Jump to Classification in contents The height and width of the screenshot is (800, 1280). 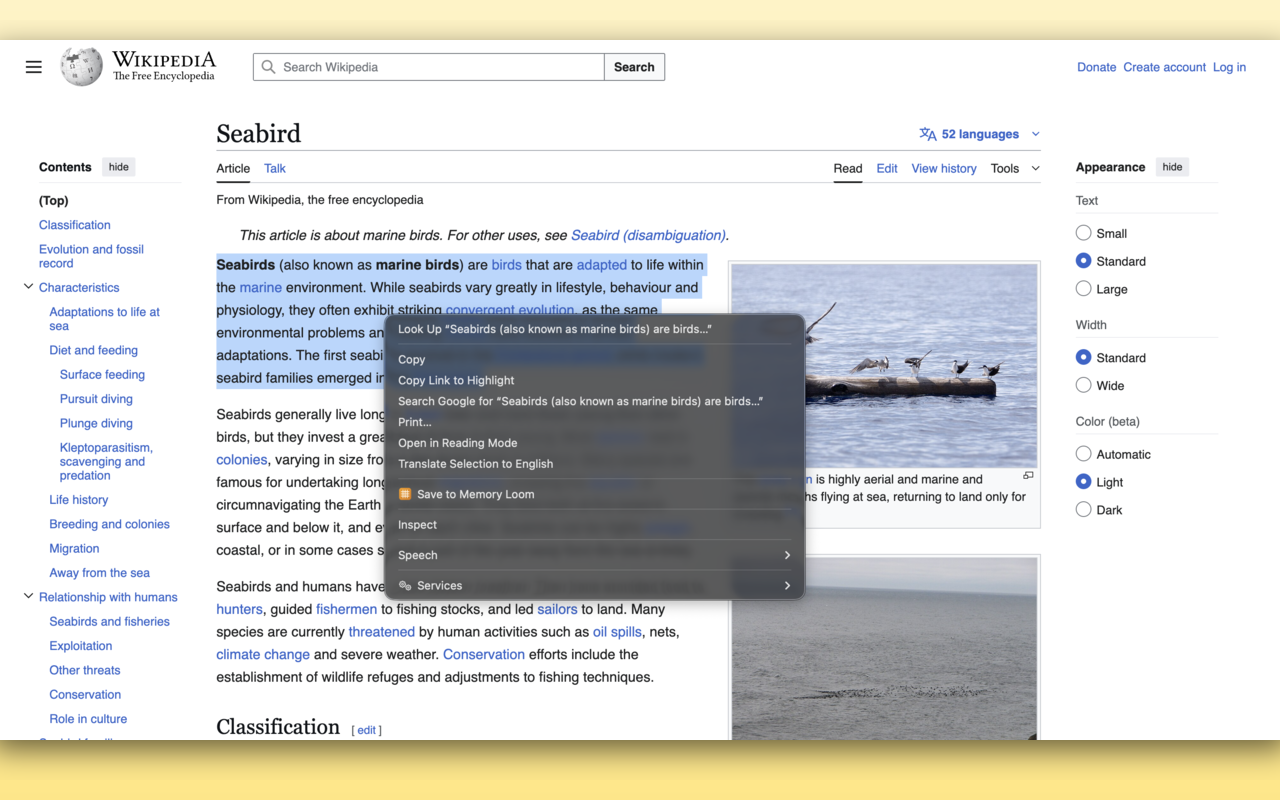click(75, 225)
